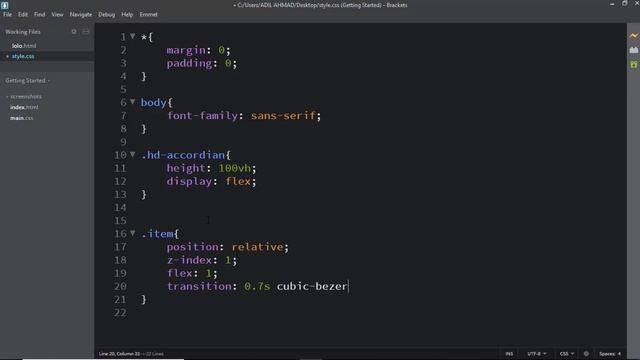Select solo.html in Working Files
This screenshot has height=360, width=640.
point(24,46)
